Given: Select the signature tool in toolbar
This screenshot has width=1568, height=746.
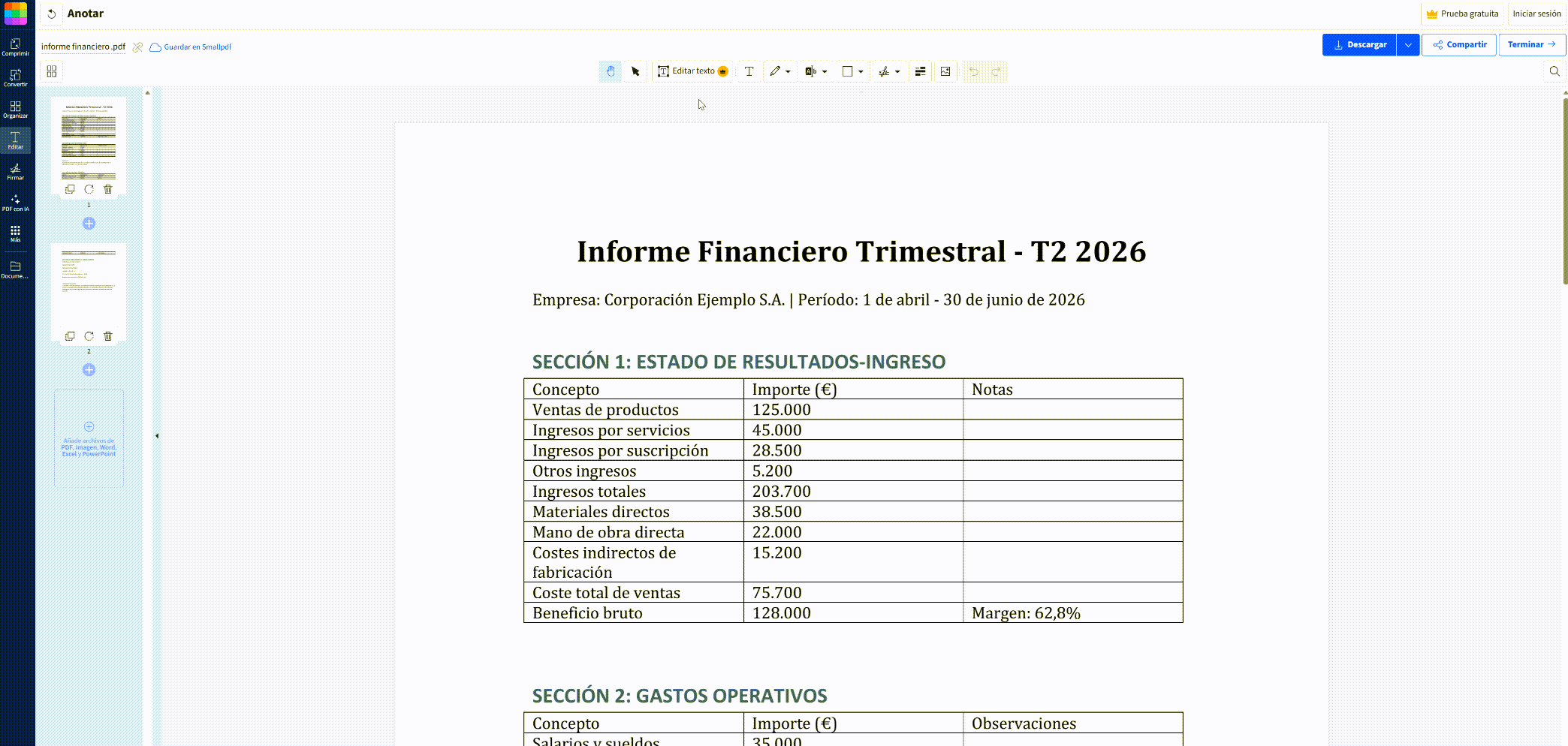Looking at the screenshot, I should [x=884, y=71].
